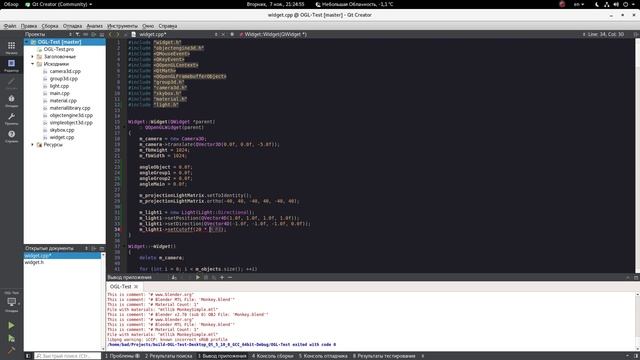
Task: Run the project with the green play button
Action: coord(11,325)
